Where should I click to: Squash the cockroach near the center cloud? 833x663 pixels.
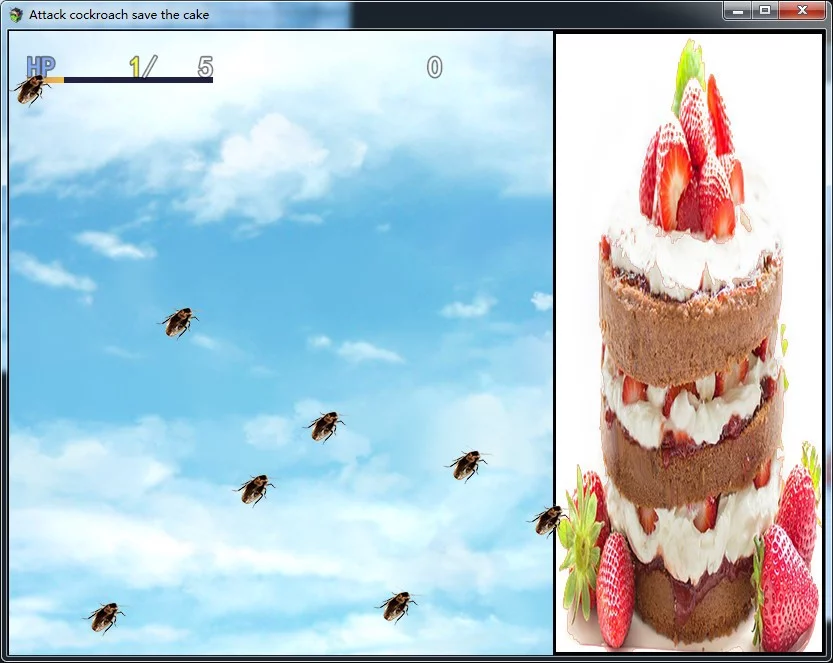point(325,426)
